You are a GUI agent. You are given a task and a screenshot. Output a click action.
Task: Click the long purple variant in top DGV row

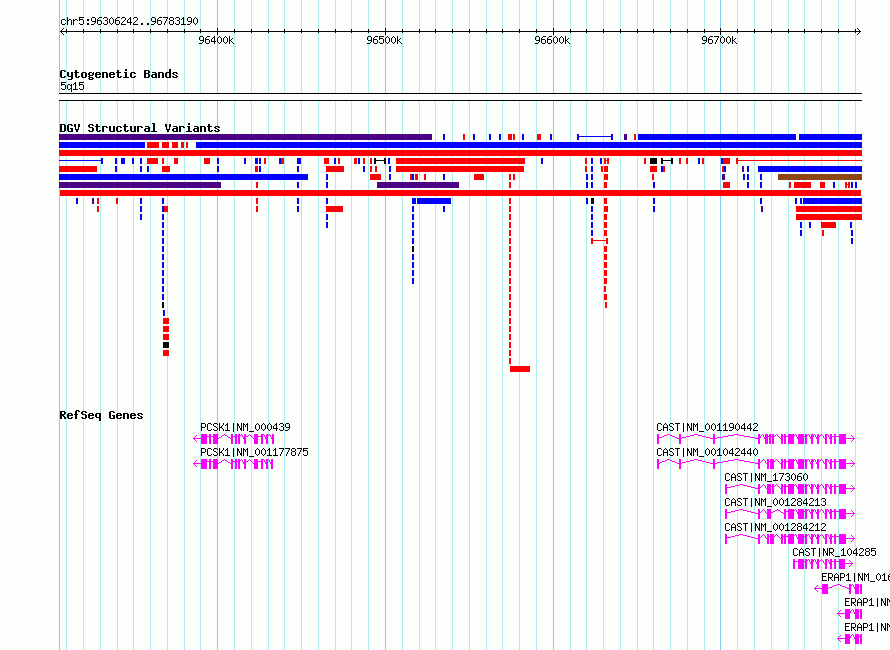(245, 137)
